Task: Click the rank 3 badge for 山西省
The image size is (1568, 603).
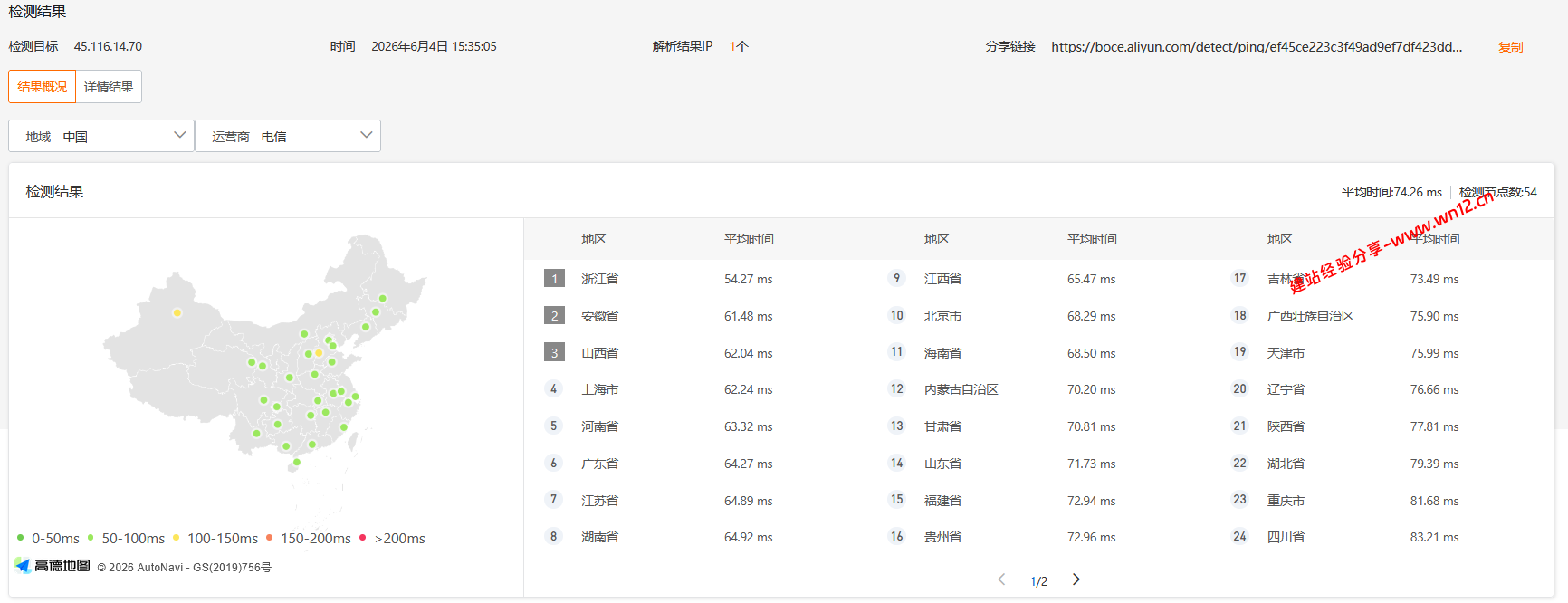Action: [554, 353]
